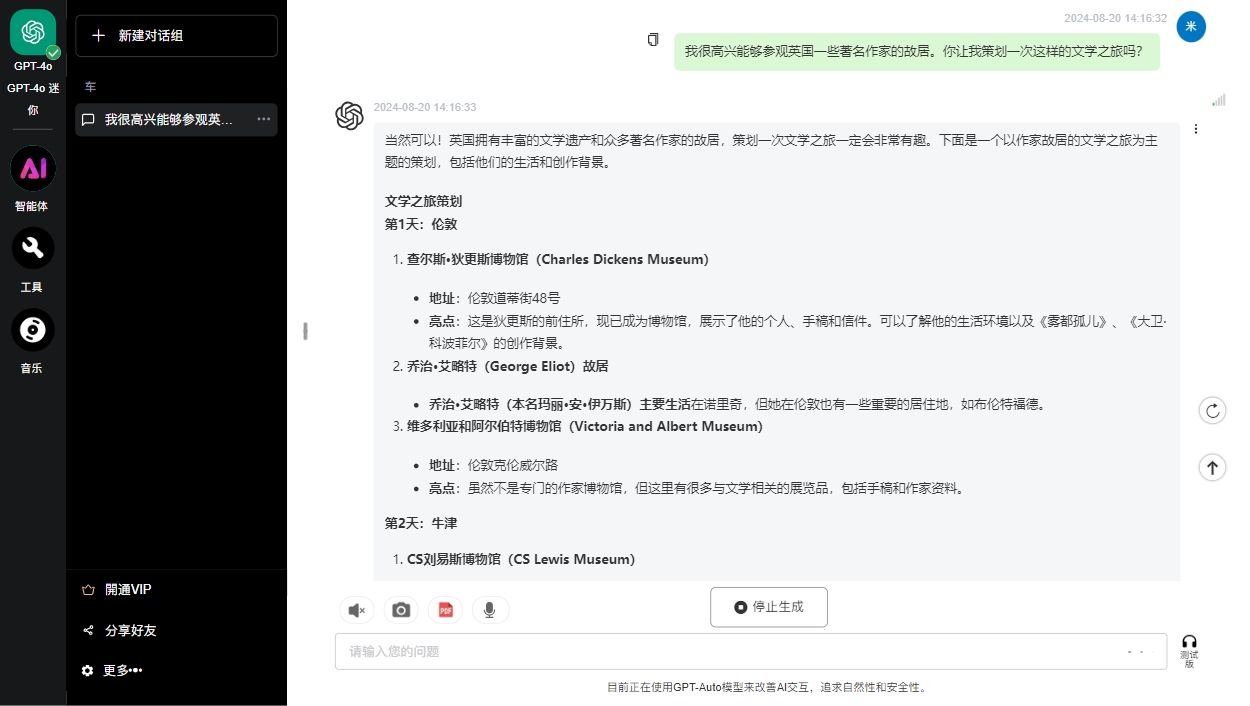Click the timestamp 2024-08-20 14:16:33
Image resolution: width=1250 pixels, height=706 pixels.
(425, 107)
